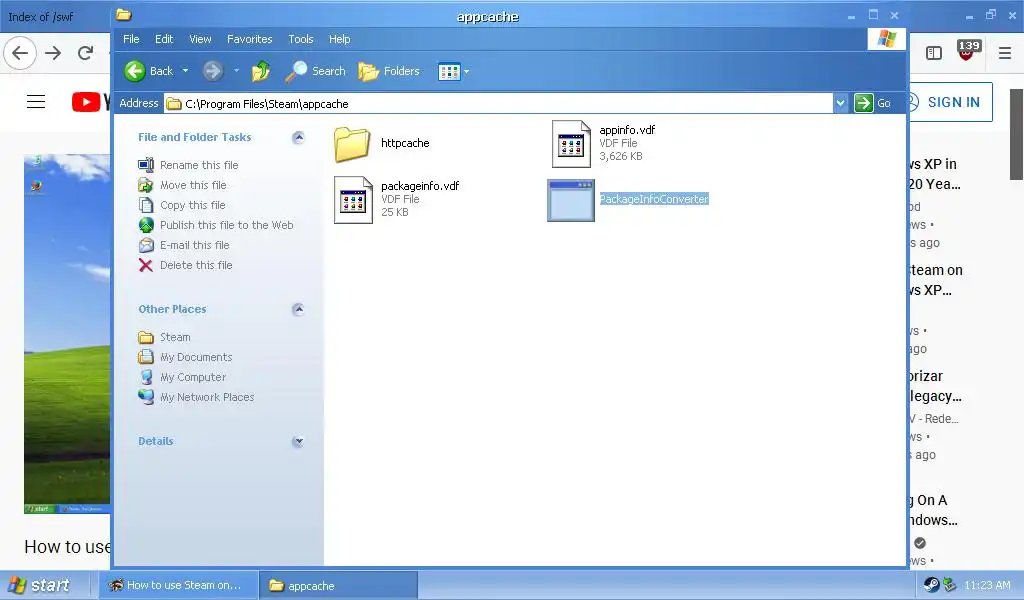Click browser Forward arrow in background window
This screenshot has height=600, width=1024.
pyautogui.click(x=53, y=53)
